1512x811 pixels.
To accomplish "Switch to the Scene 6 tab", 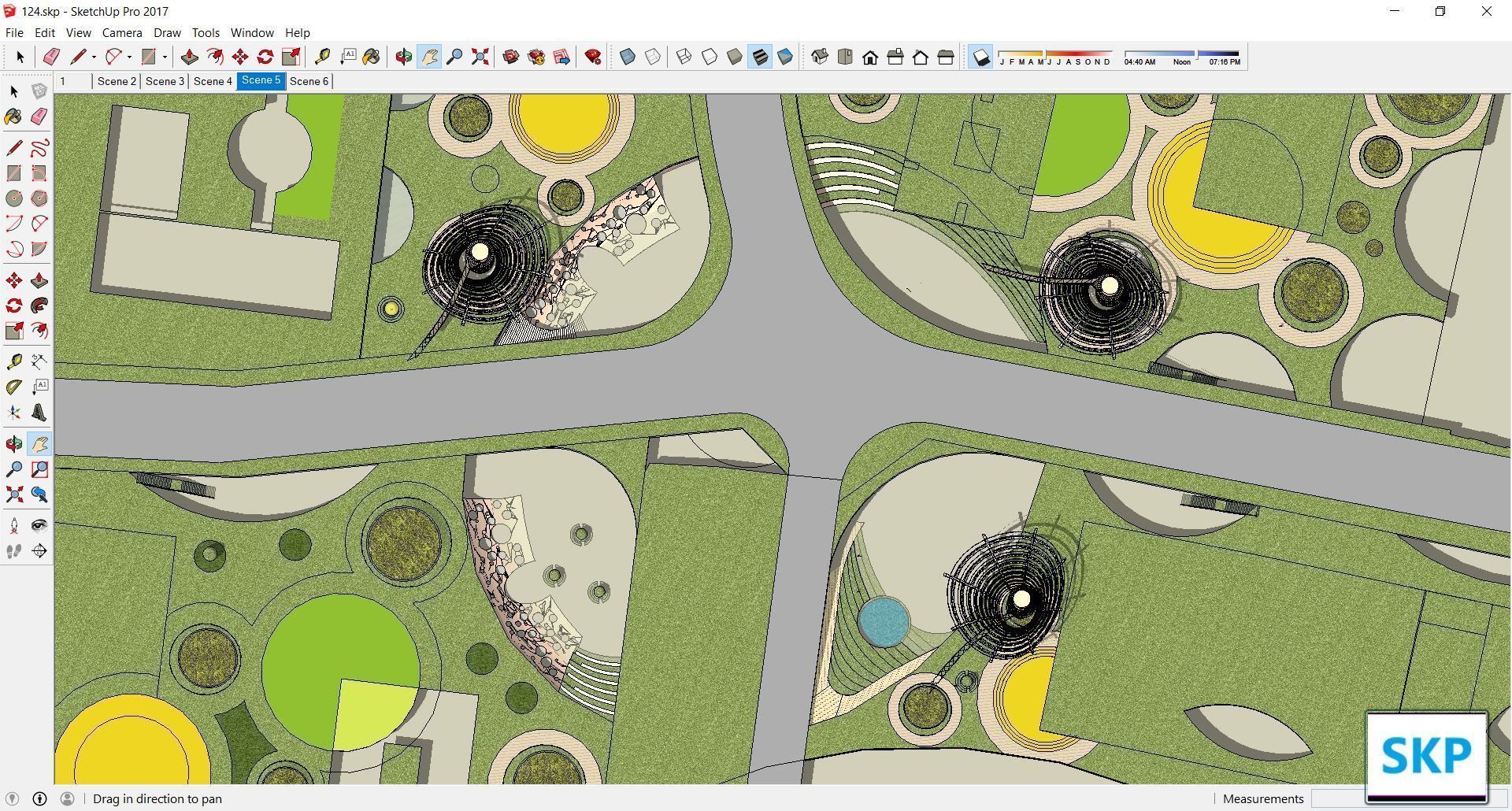I will [309, 81].
